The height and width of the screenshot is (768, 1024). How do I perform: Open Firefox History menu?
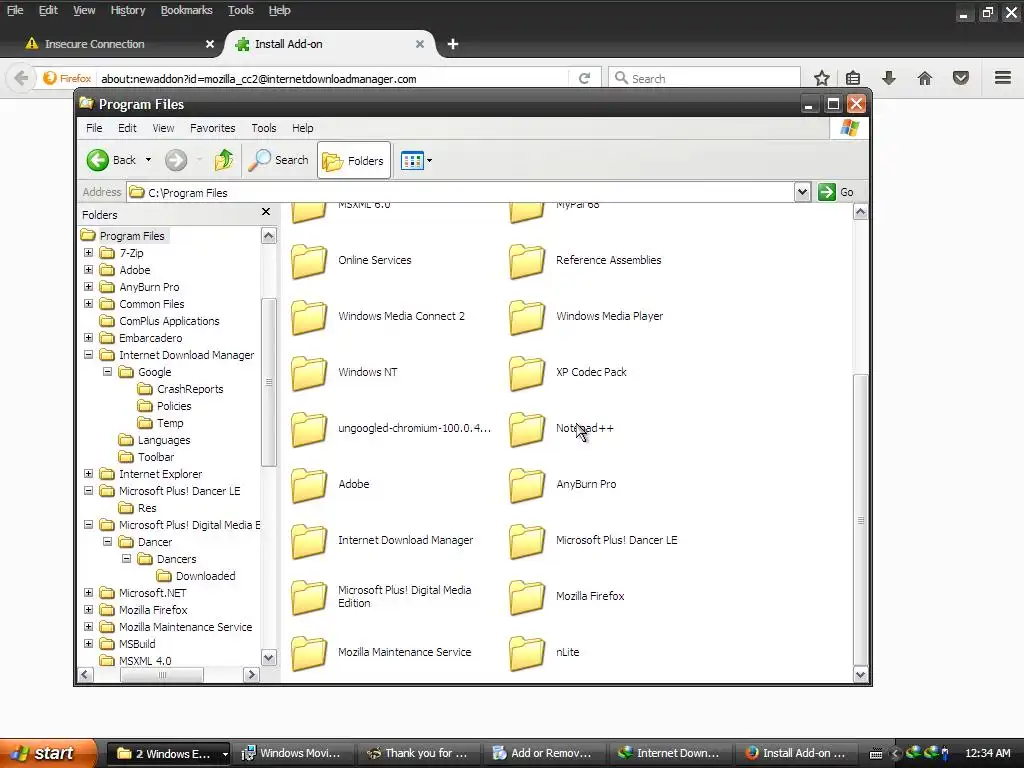[127, 10]
